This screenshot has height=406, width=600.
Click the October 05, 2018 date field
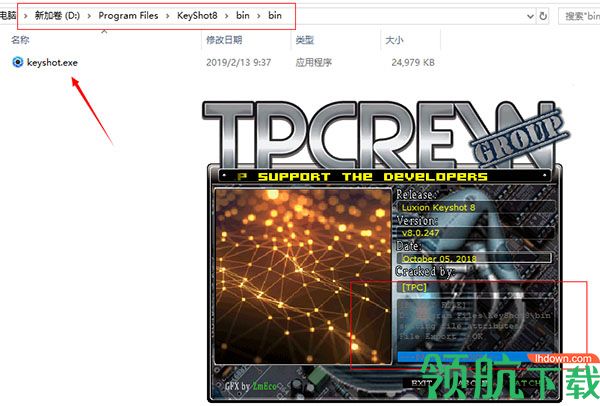474,258
